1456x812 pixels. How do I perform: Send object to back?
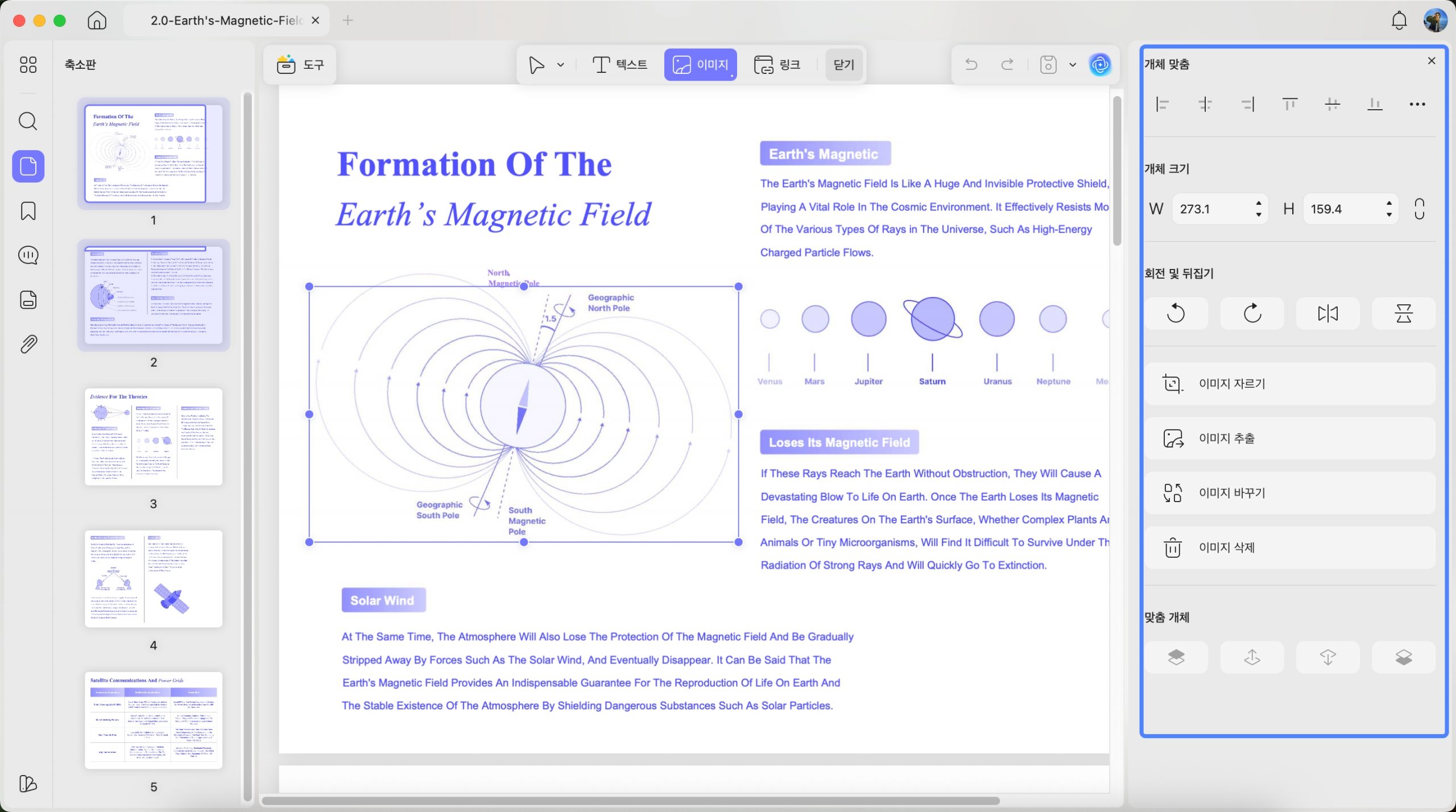pos(1404,657)
